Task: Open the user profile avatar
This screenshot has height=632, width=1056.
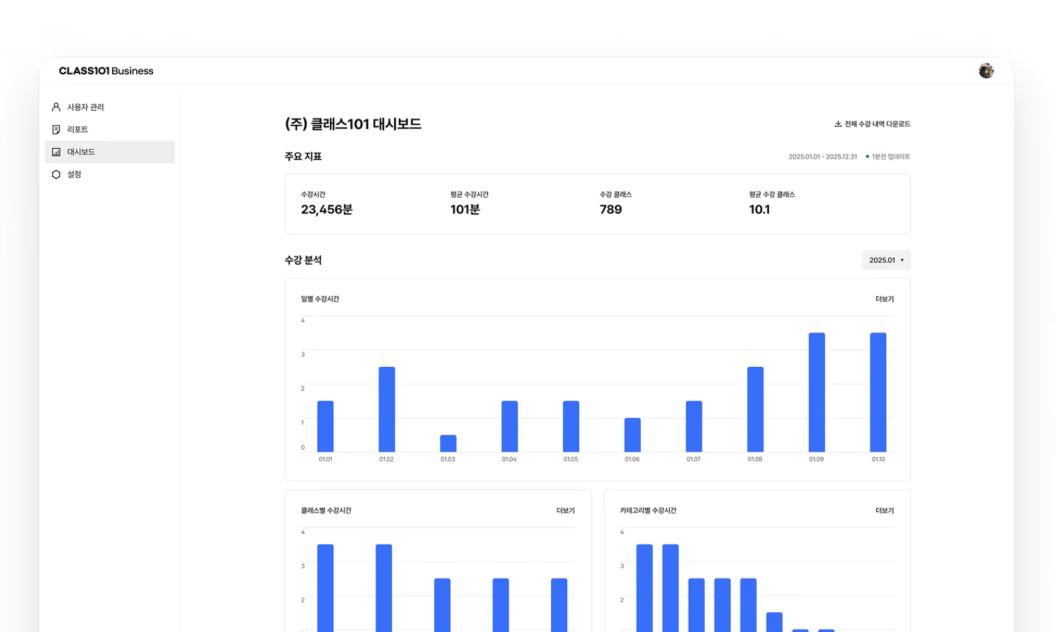Action: click(986, 71)
